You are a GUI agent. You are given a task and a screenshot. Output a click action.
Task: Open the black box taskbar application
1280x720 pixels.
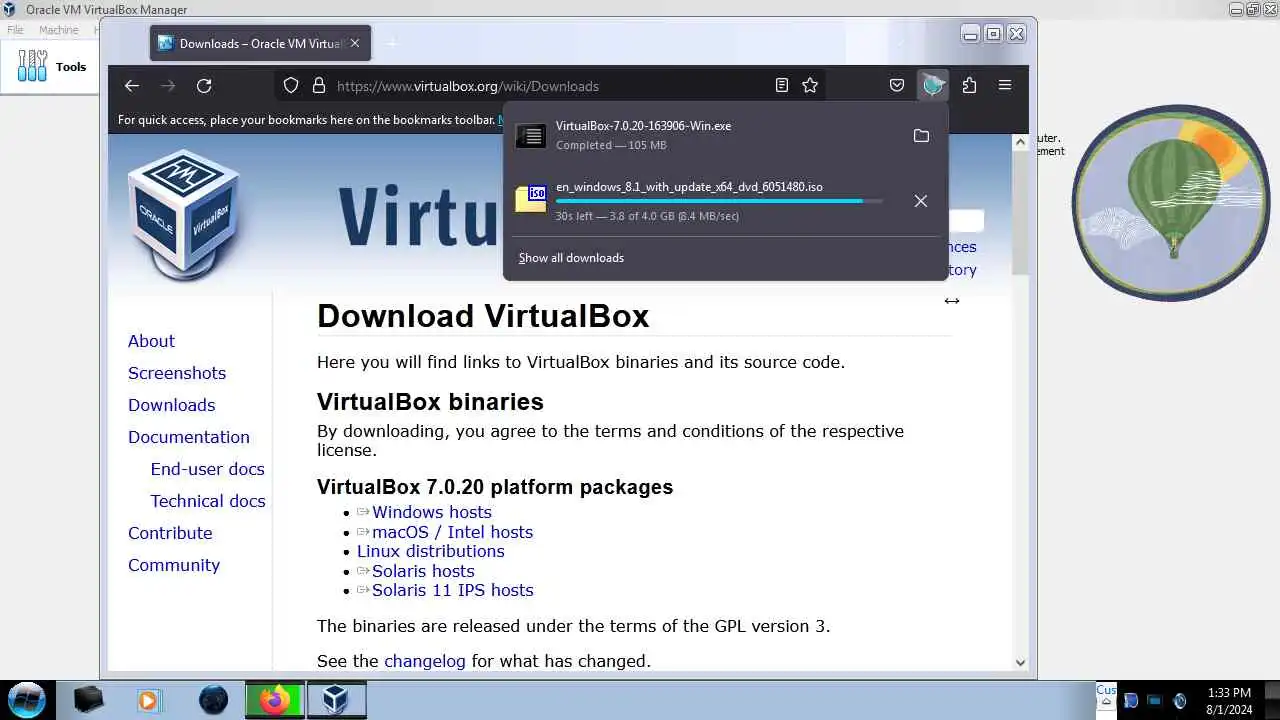(x=88, y=700)
